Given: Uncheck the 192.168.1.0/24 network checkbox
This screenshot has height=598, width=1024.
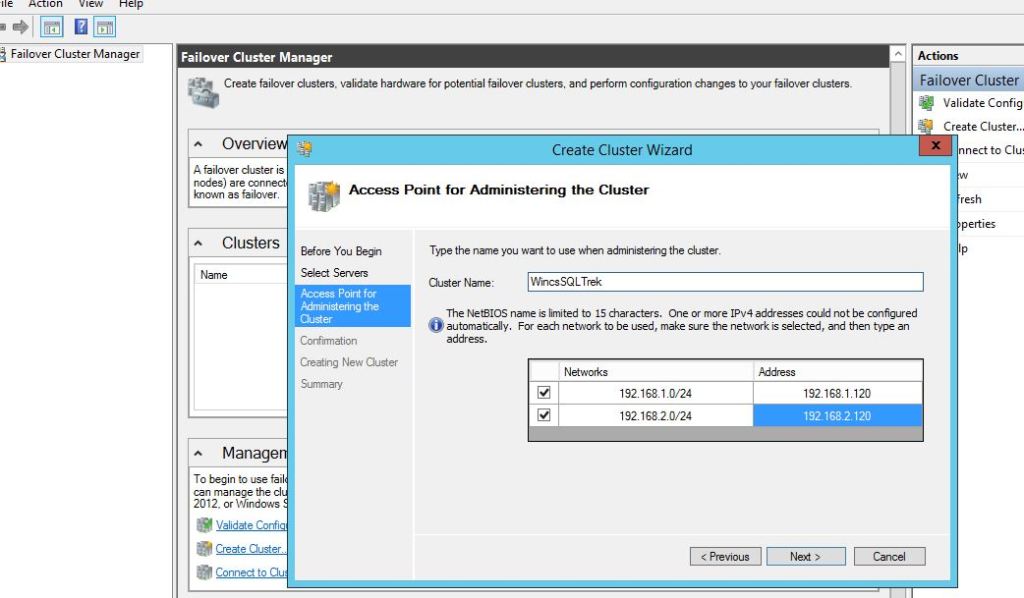Looking at the screenshot, I should (544, 393).
